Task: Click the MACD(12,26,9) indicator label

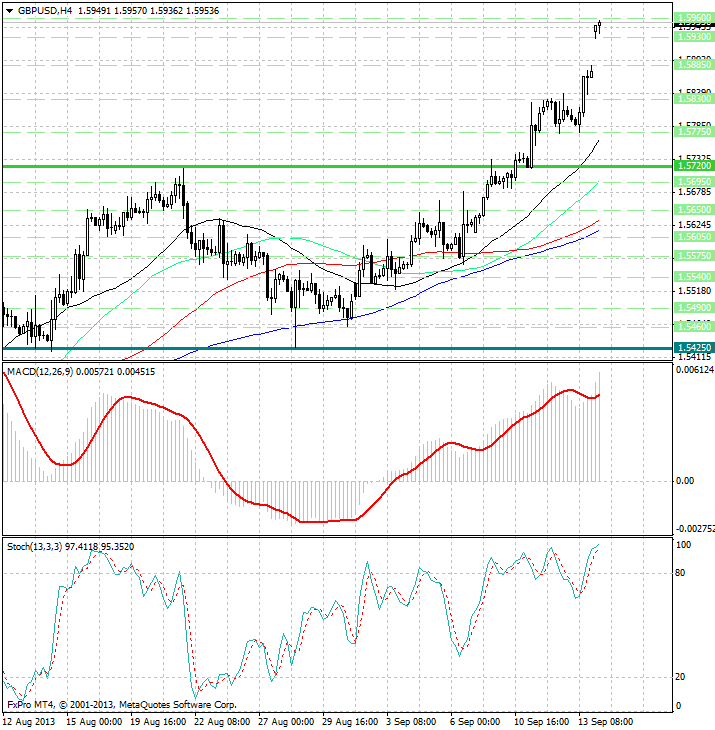Action: pos(40,372)
